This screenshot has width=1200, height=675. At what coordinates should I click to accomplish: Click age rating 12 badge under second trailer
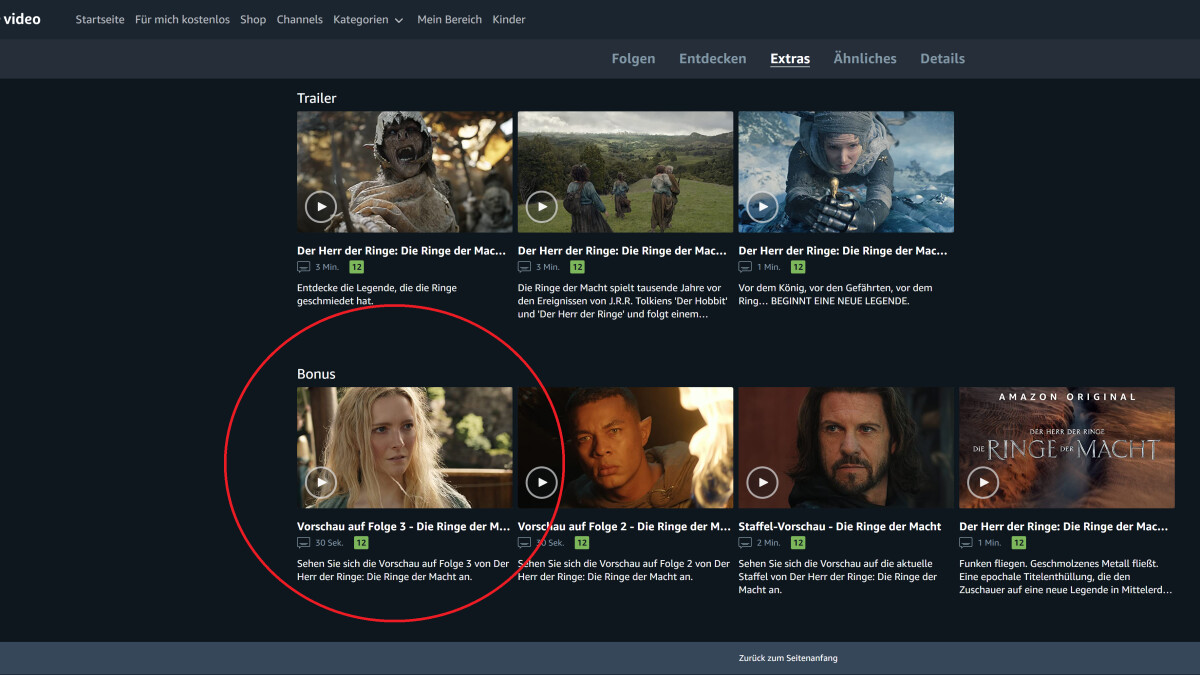tap(577, 267)
